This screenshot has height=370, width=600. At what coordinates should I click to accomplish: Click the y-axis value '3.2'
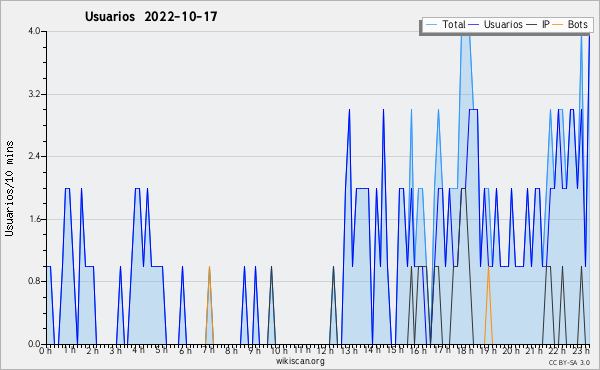34,94
